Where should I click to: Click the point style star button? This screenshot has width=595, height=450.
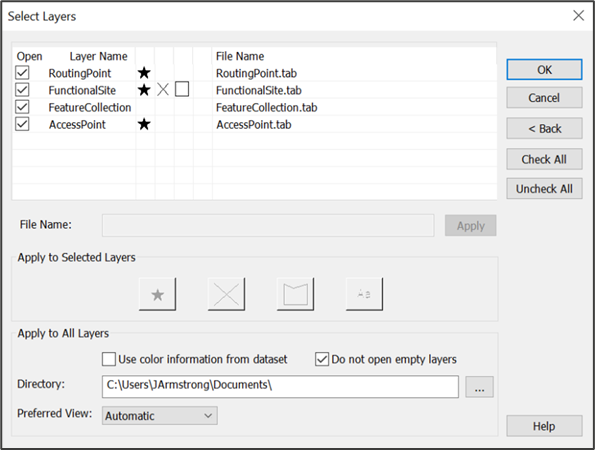click(157, 294)
